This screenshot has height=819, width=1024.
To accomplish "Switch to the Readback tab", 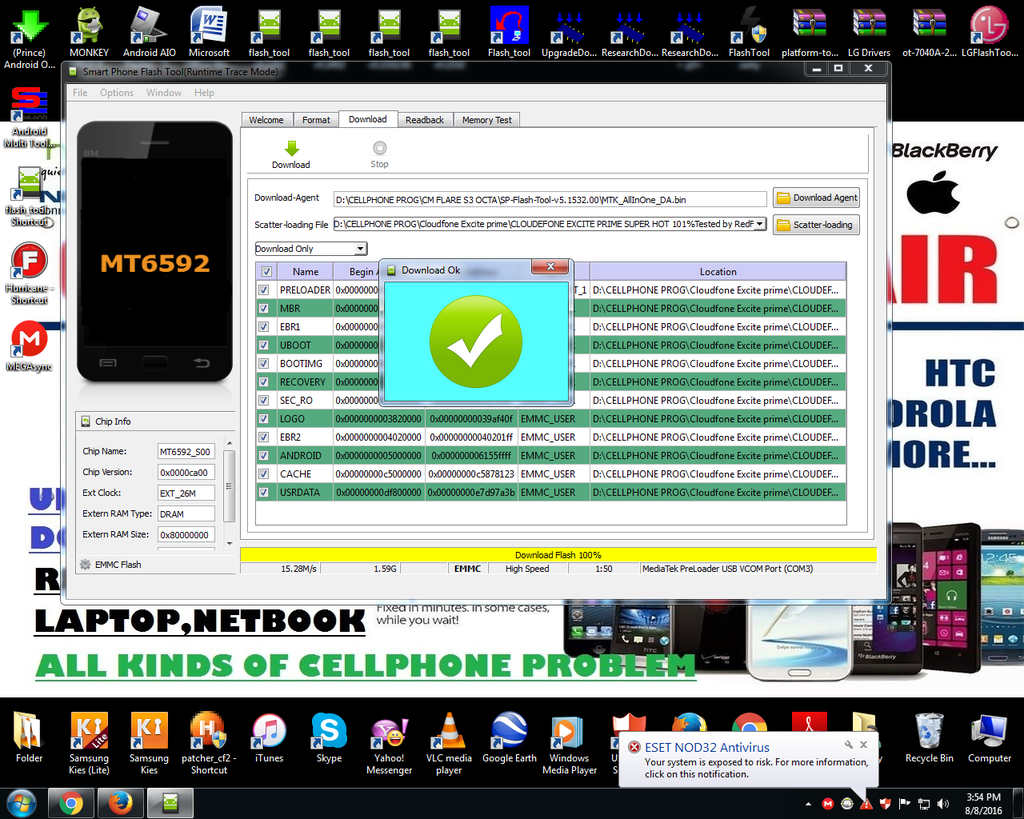I will coord(424,120).
